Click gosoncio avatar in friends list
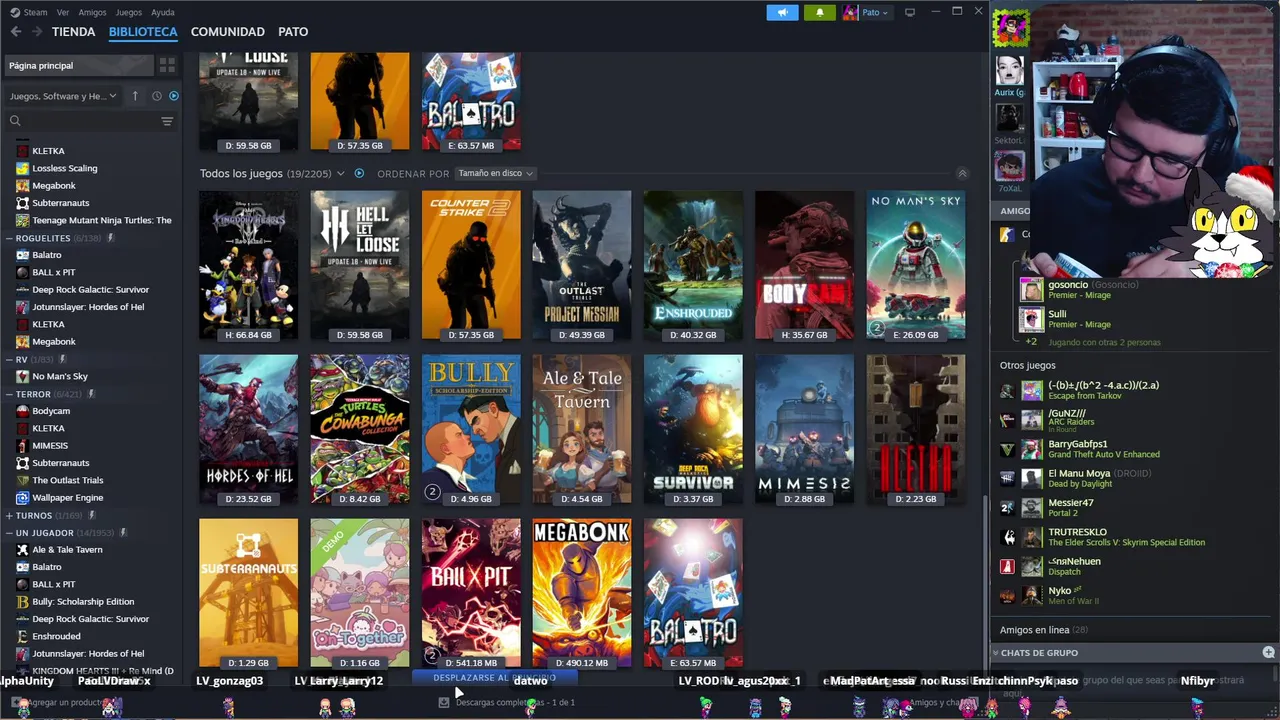Viewport: 1280px width, 720px height. 1031,290
